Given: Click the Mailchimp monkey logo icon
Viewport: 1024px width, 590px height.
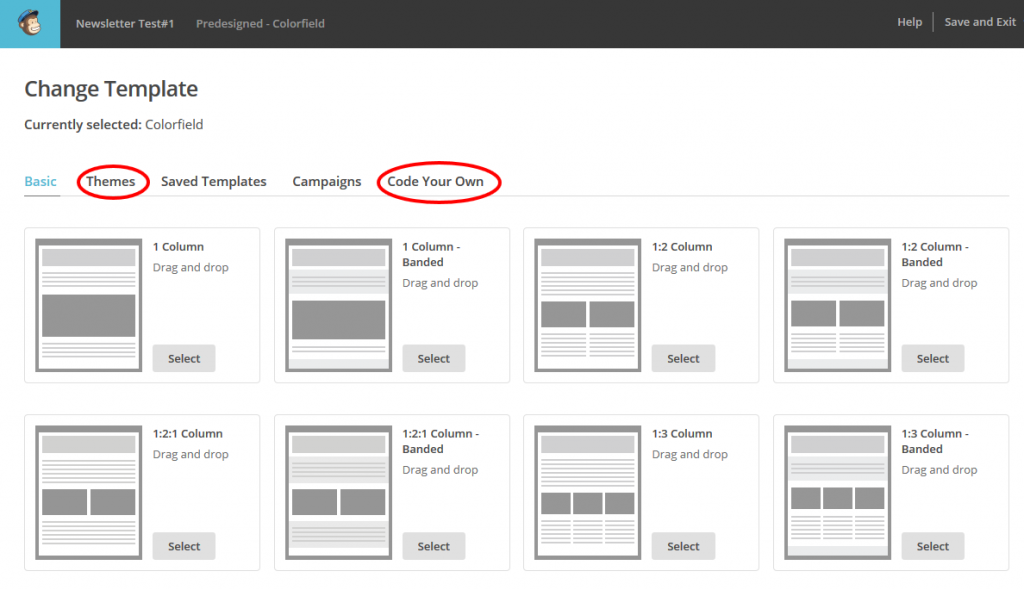Looking at the screenshot, I should (29, 23).
